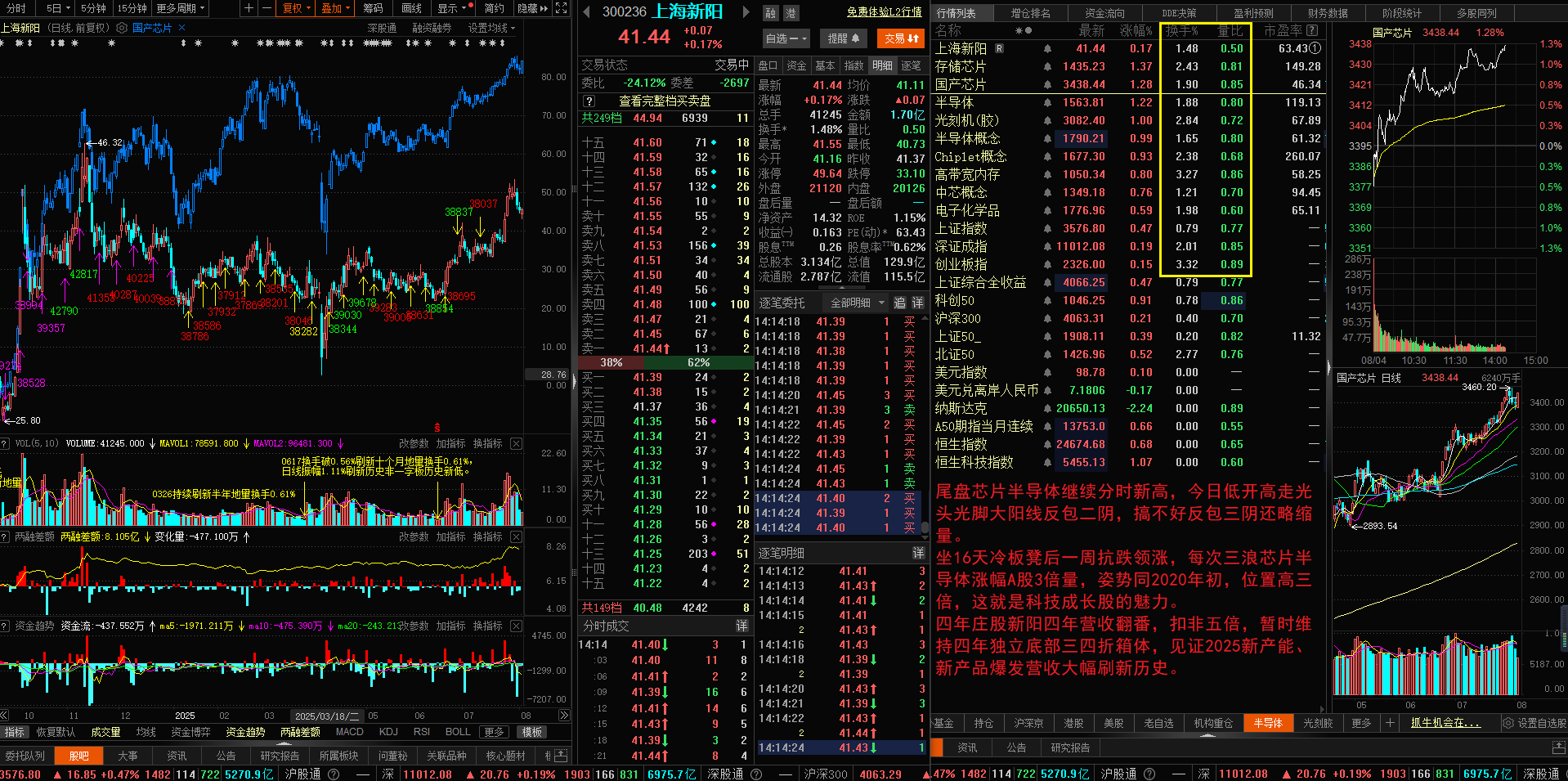Screen dimensions: 1568x781
Task: Open 免费体验L2行情 link
Action: tap(884, 12)
